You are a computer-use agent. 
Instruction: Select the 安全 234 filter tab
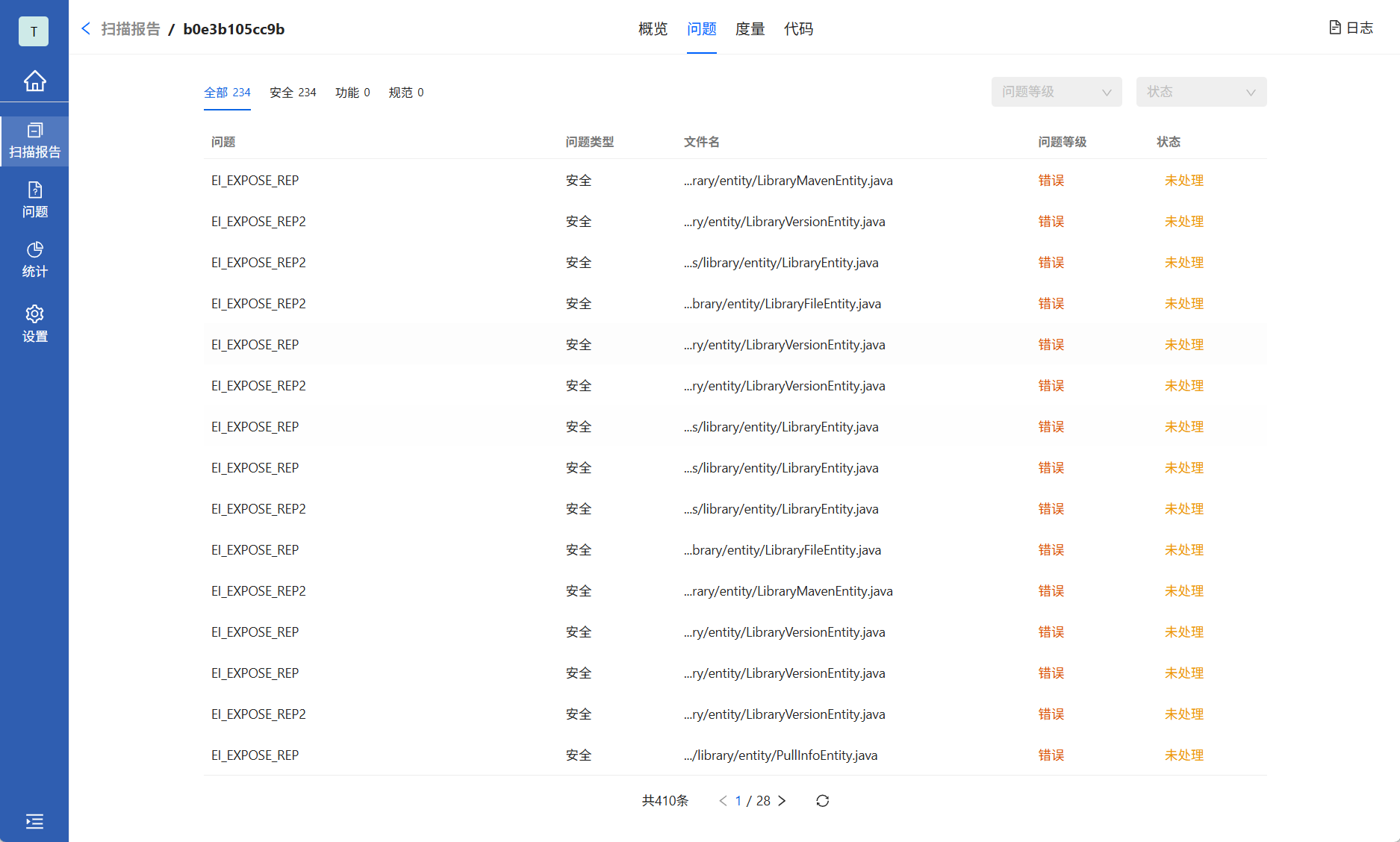coord(293,93)
